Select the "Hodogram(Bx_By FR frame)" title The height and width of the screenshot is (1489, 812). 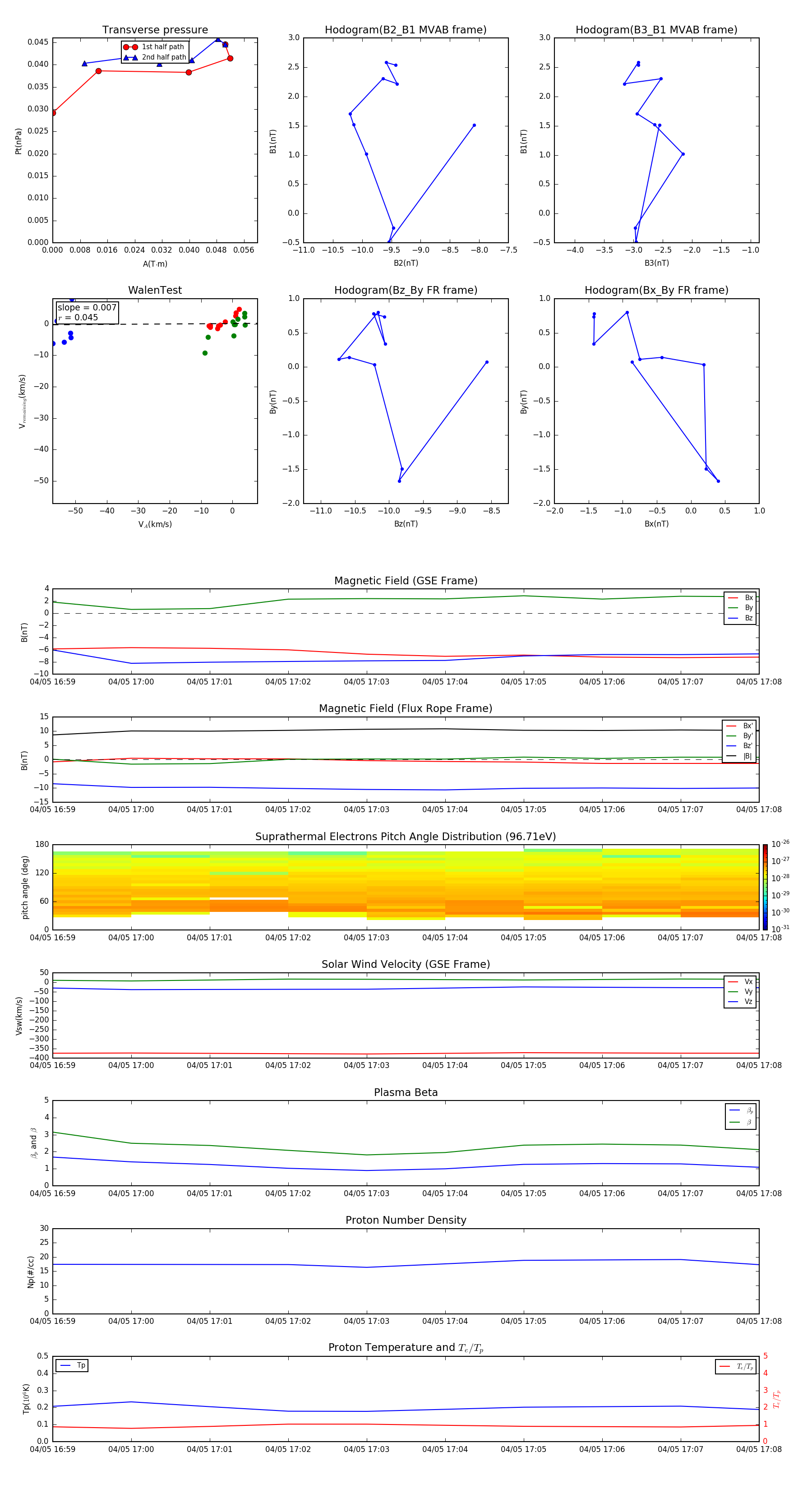(656, 290)
